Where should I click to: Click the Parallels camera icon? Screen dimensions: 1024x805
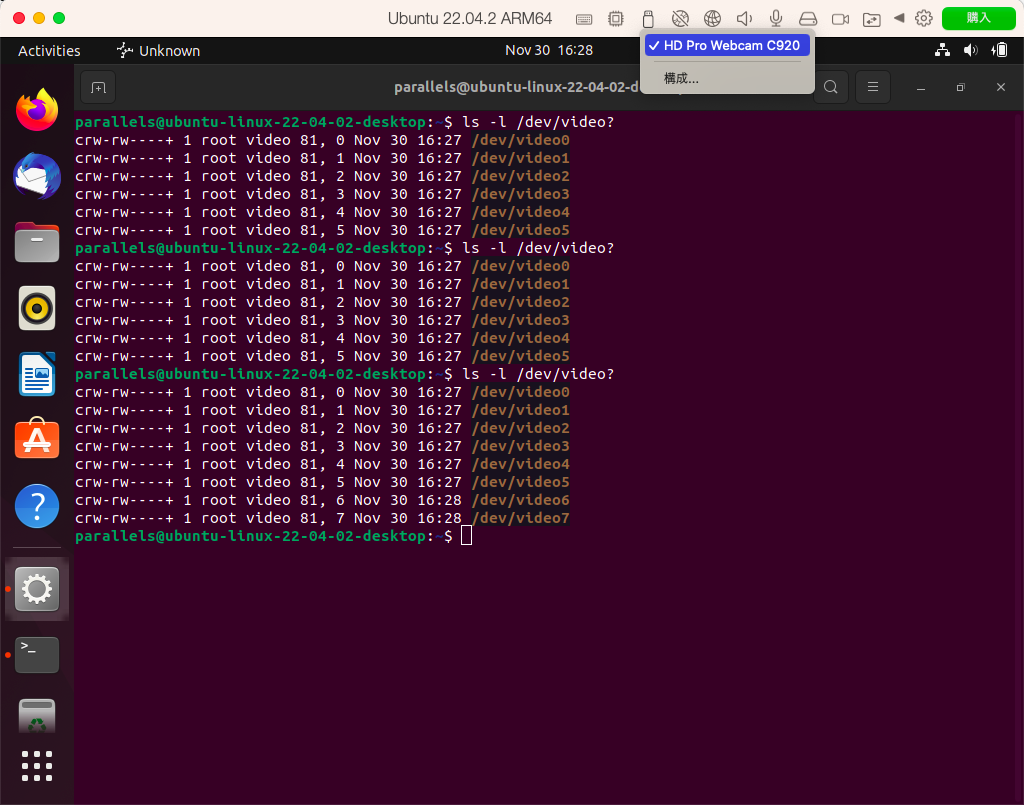tap(840, 19)
